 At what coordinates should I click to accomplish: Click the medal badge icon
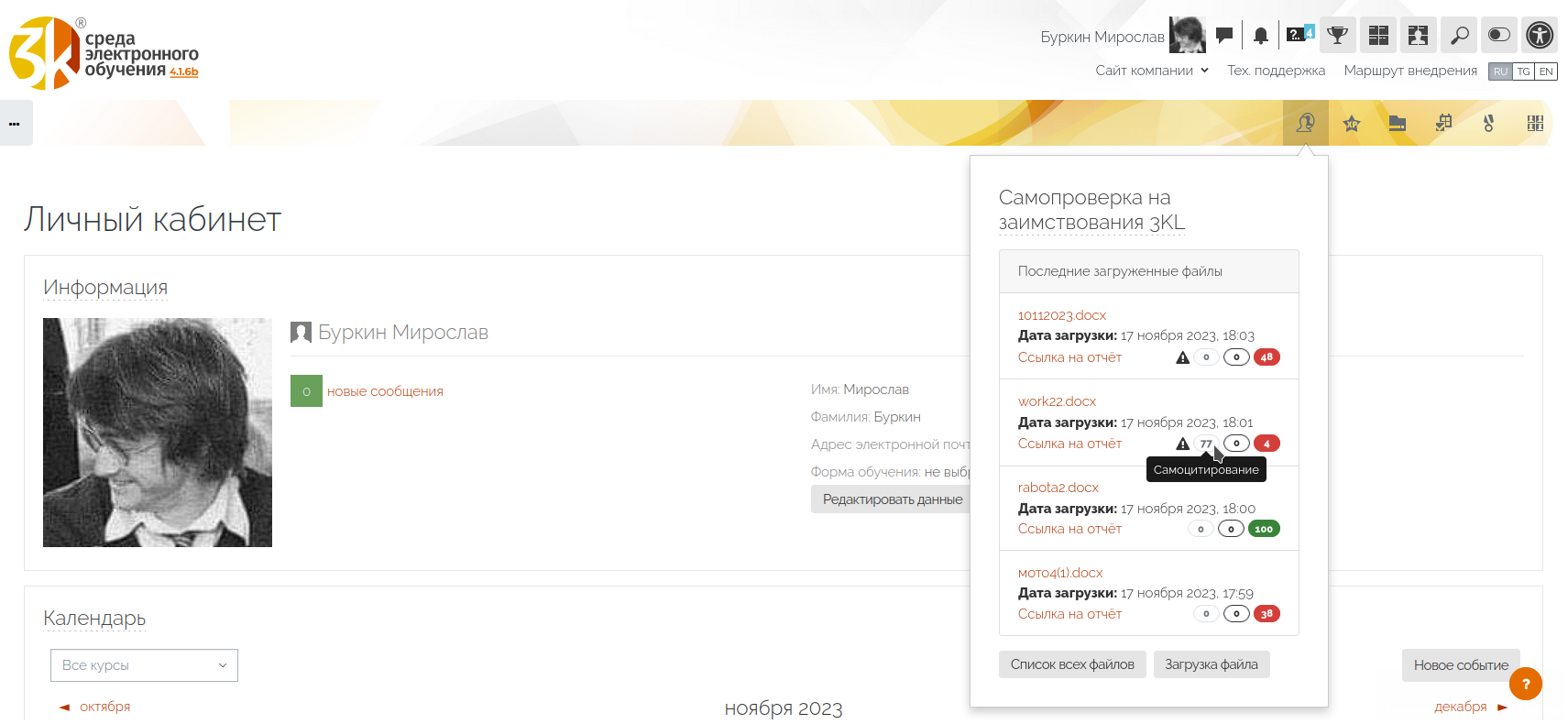(x=1489, y=124)
